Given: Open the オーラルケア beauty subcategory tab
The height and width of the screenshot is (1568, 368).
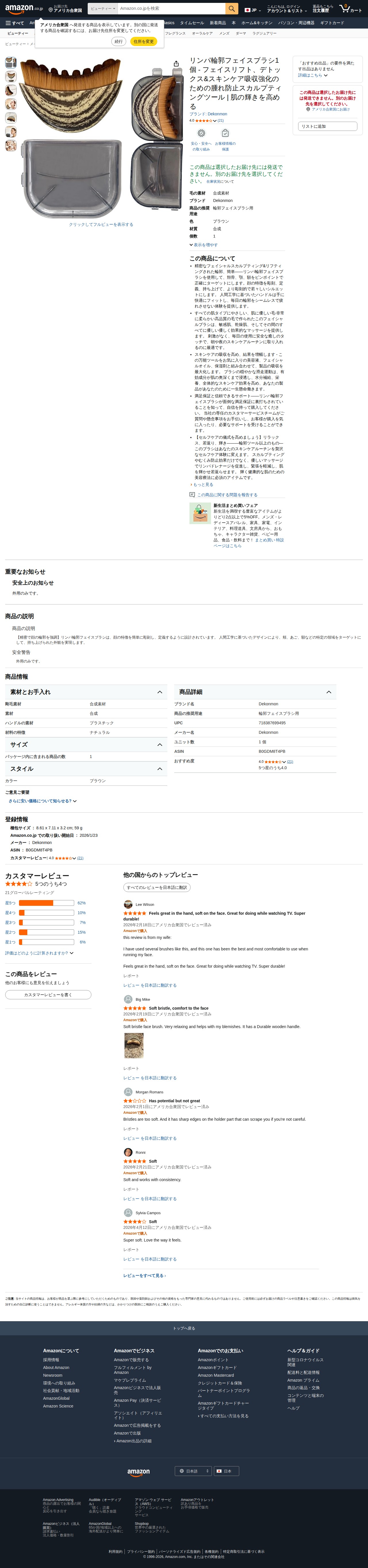Looking at the screenshot, I should tap(202, 33).
